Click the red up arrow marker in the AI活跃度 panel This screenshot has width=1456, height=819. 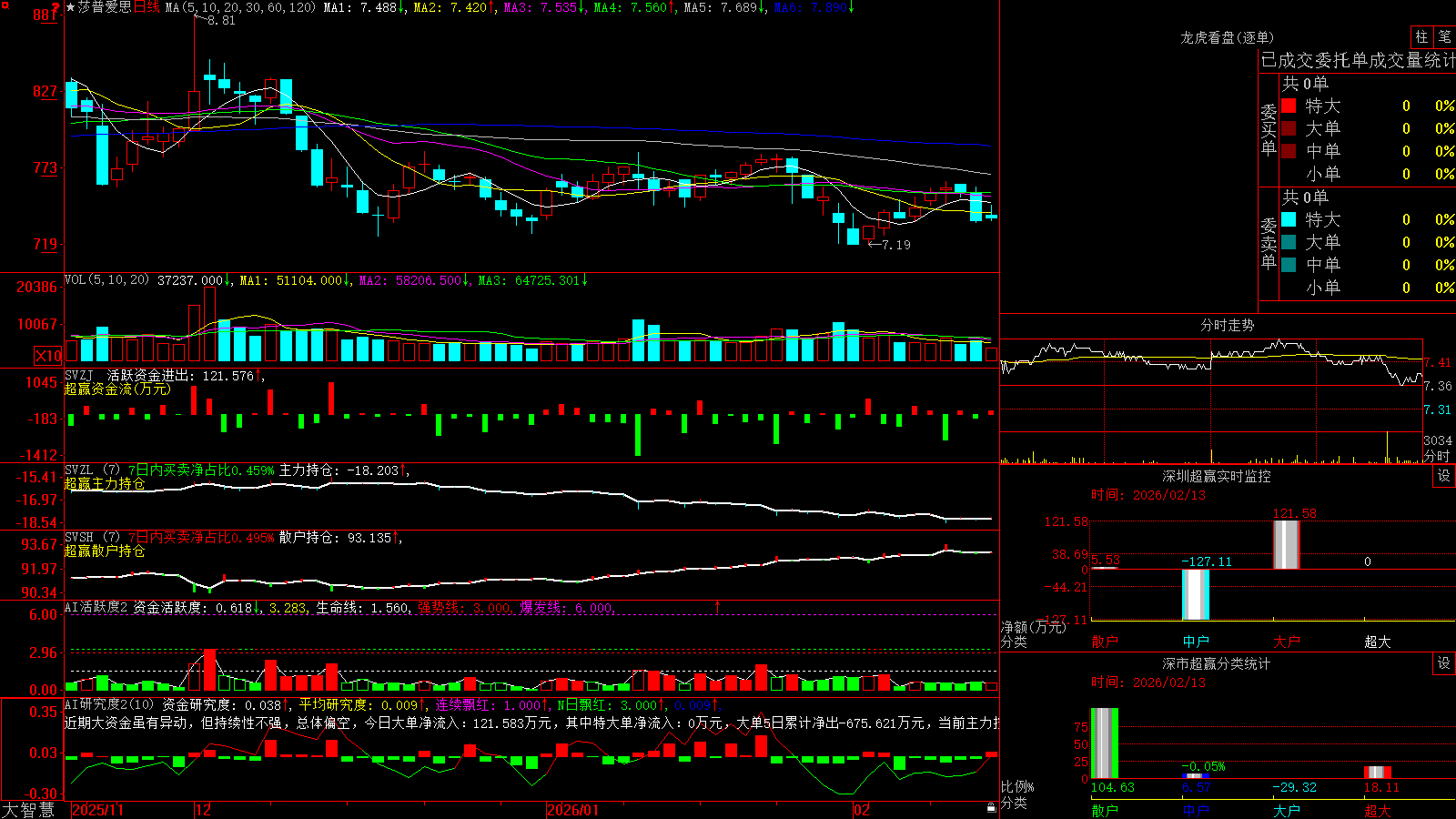pyautogui.click(x=718, y=606)
